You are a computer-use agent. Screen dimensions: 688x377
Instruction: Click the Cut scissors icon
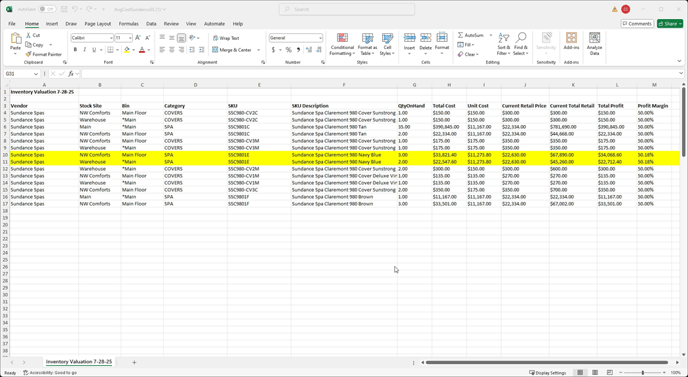(x=29, y=35)
